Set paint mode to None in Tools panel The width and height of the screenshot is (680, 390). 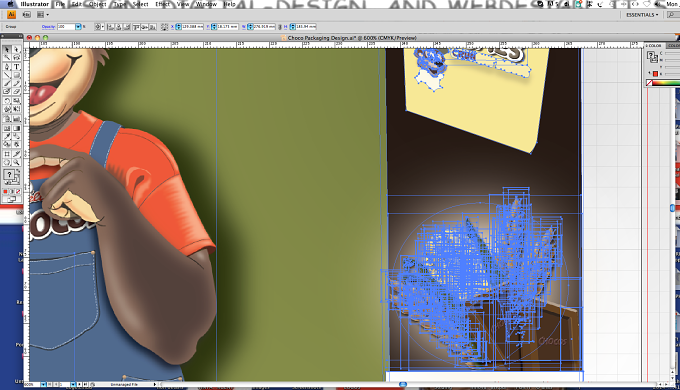coord(18,191)
